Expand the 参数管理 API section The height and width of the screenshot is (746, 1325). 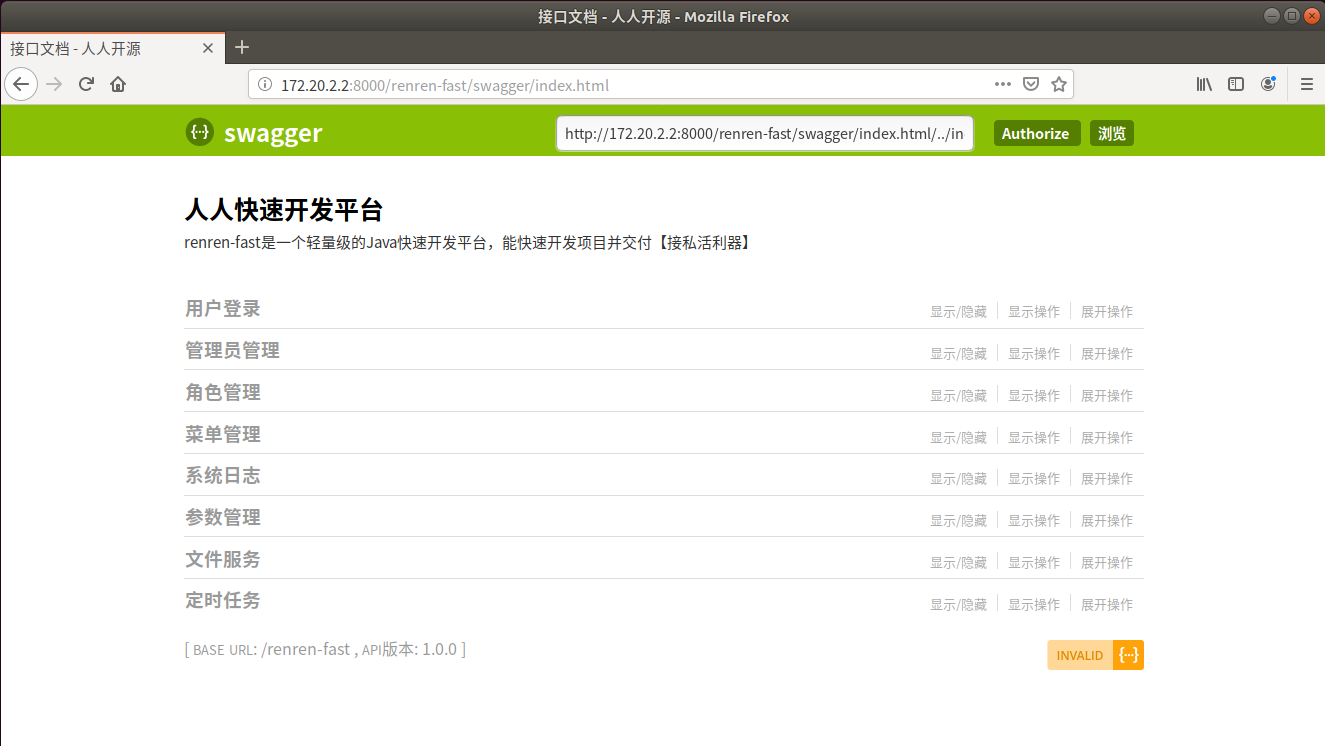[222, 517]
